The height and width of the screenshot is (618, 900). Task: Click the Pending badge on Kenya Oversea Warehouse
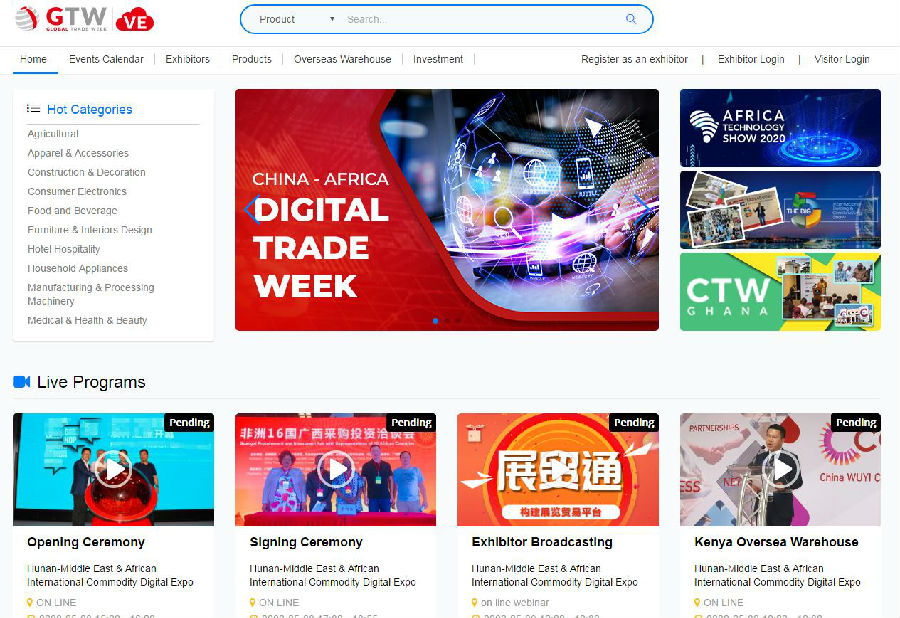coord(856,422)
